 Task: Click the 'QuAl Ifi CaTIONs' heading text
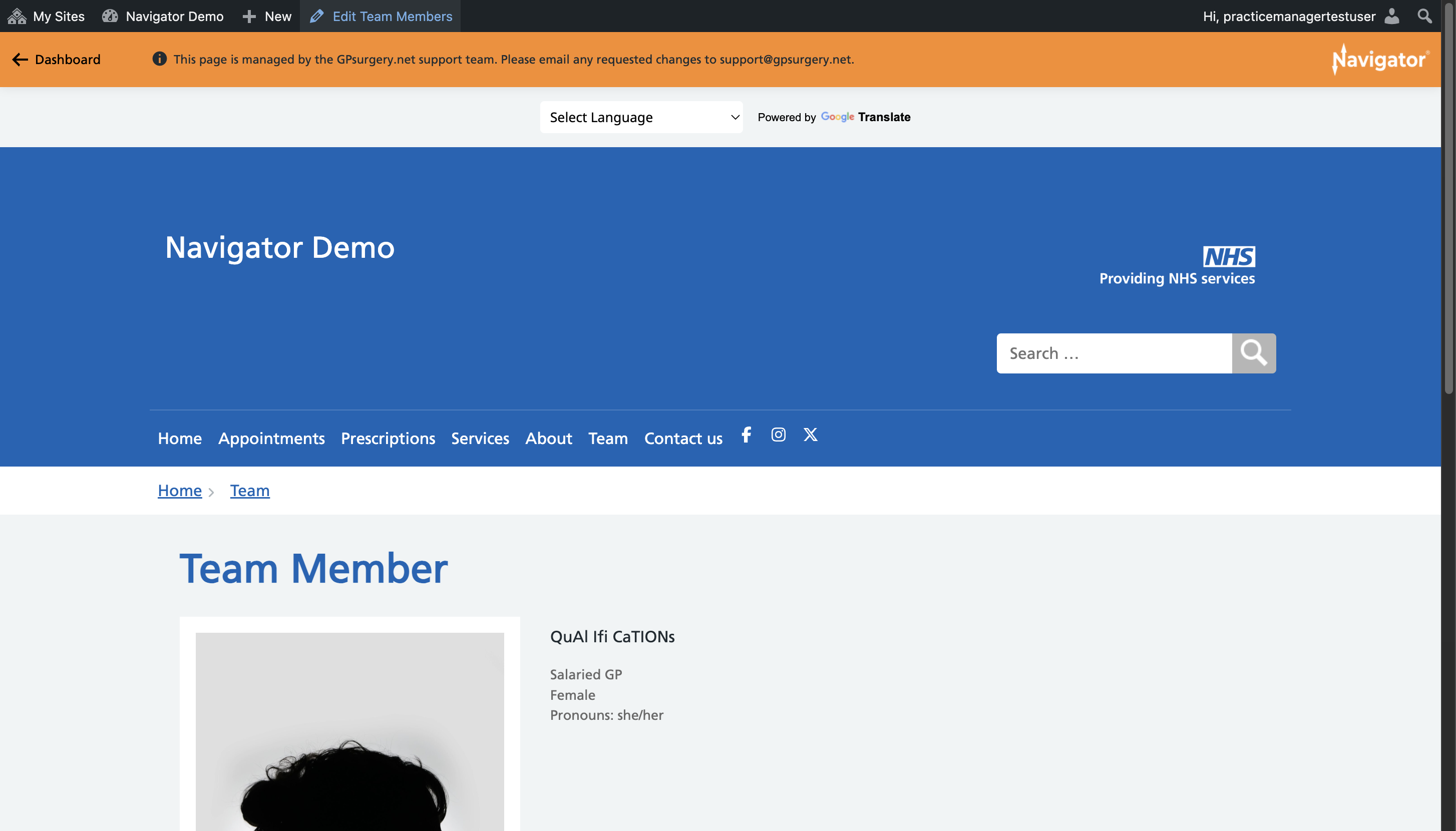[612, 637]
